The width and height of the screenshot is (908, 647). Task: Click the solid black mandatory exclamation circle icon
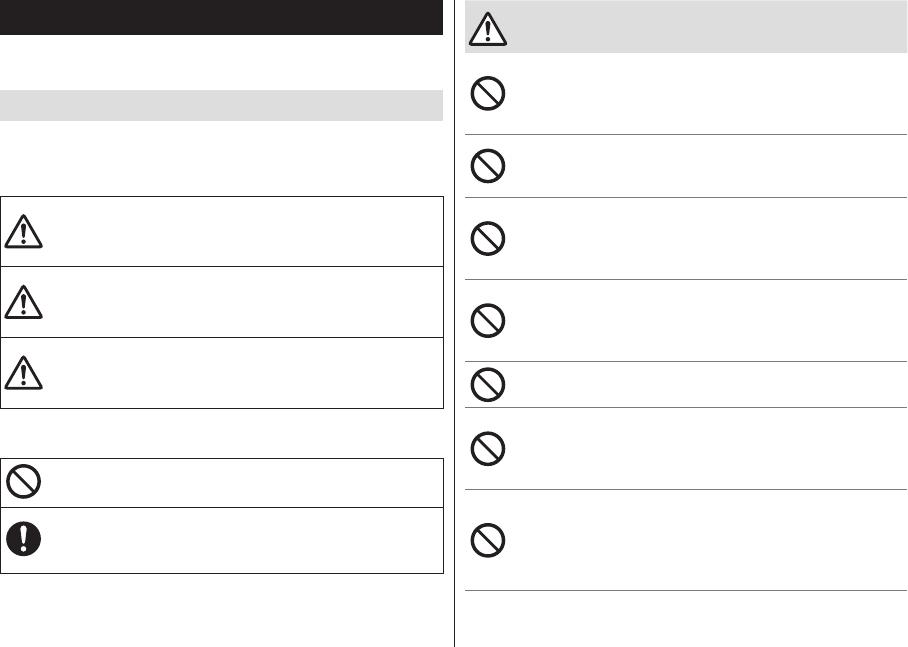[x=23, y=539]
